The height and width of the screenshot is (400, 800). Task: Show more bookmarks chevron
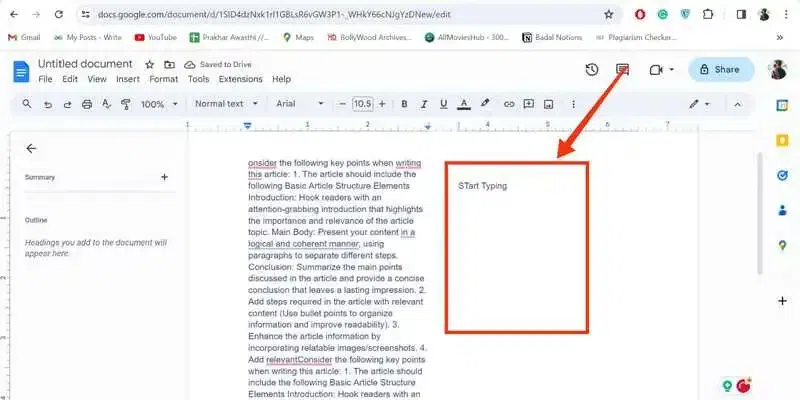780,38
